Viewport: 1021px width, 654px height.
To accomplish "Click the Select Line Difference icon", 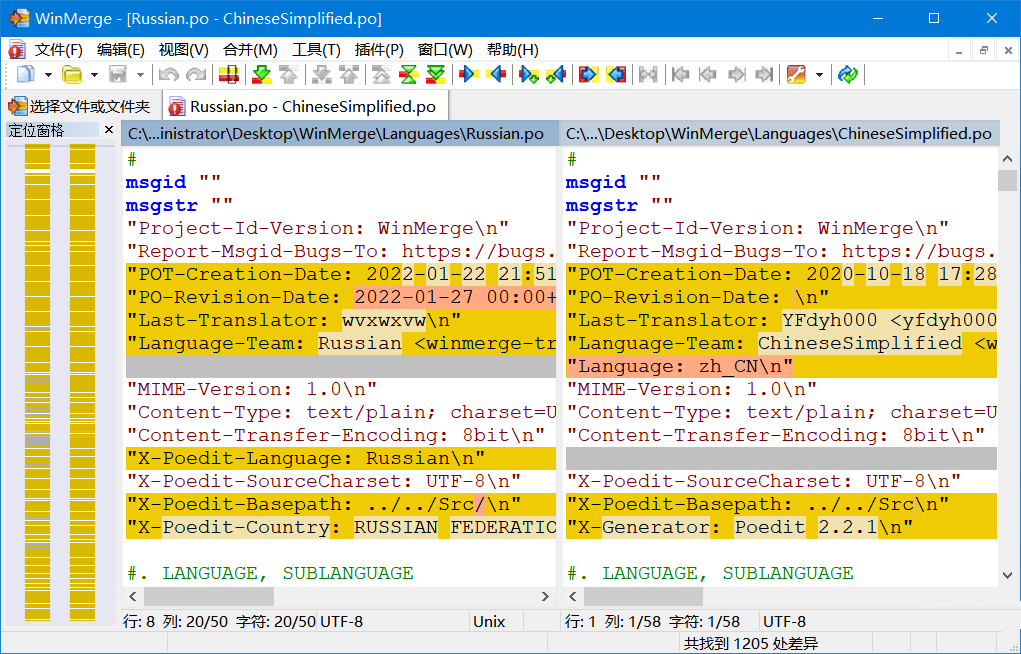I will click(229, 75).
